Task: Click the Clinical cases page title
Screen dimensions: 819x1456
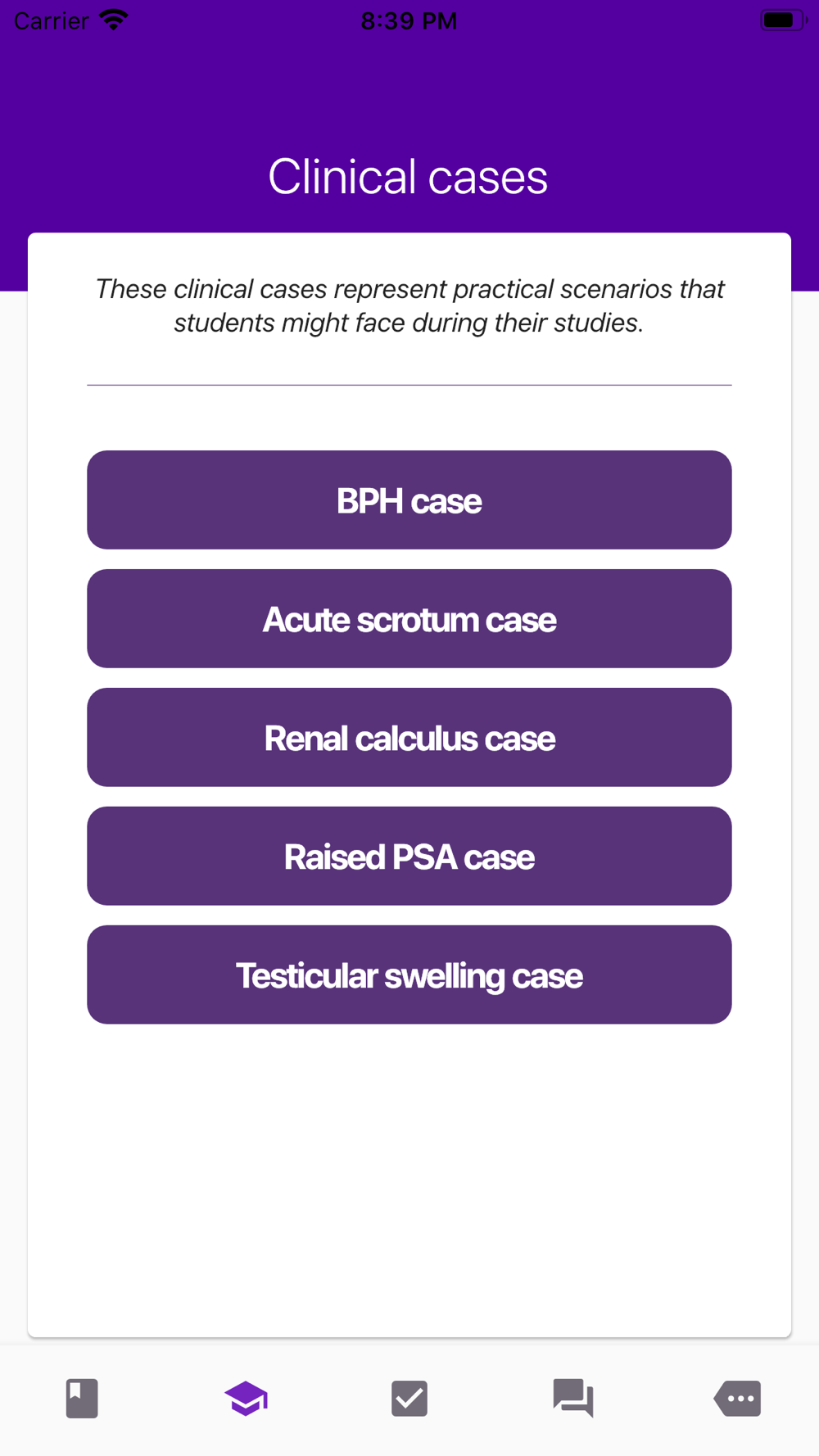Action: (408, 177)
